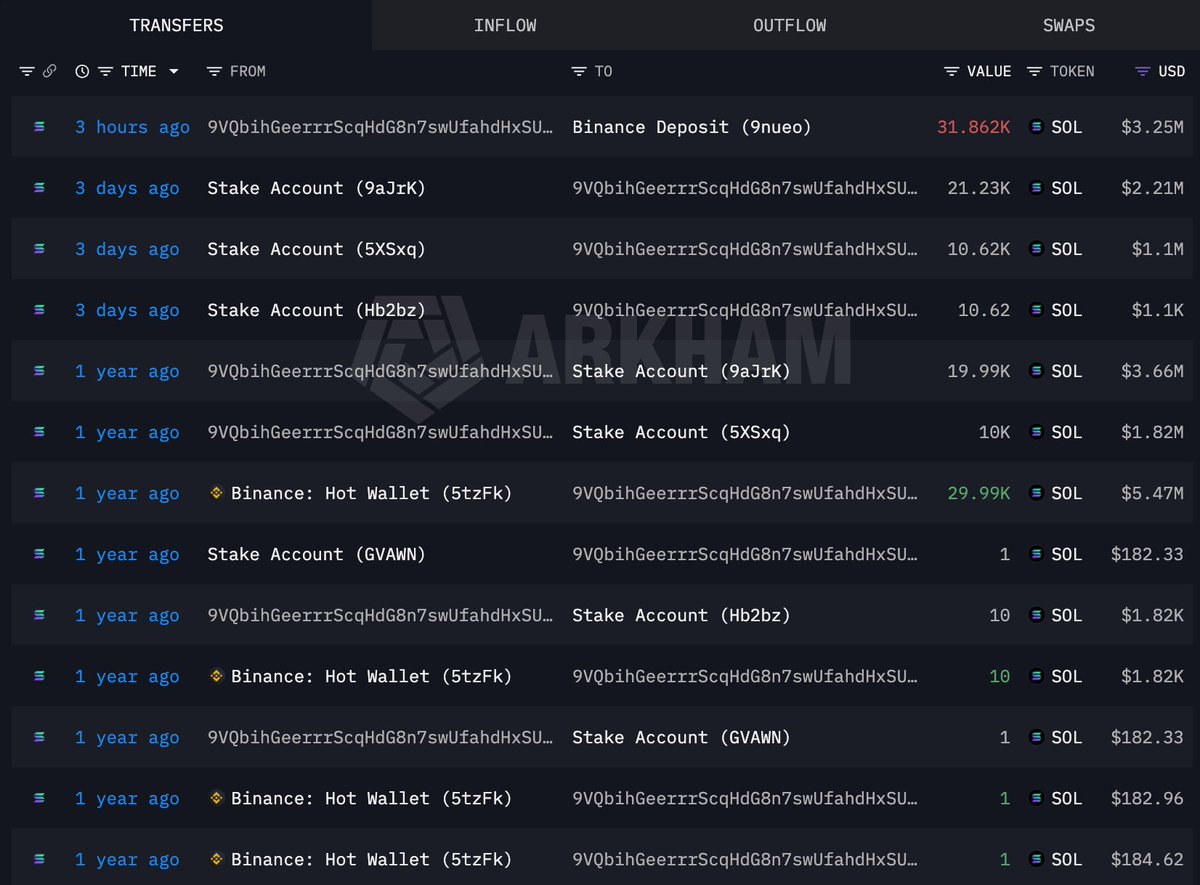Open the '3 hours ago' transaction link
The width and height of the screenshot is (1200, 885).
tap(132, 127)
